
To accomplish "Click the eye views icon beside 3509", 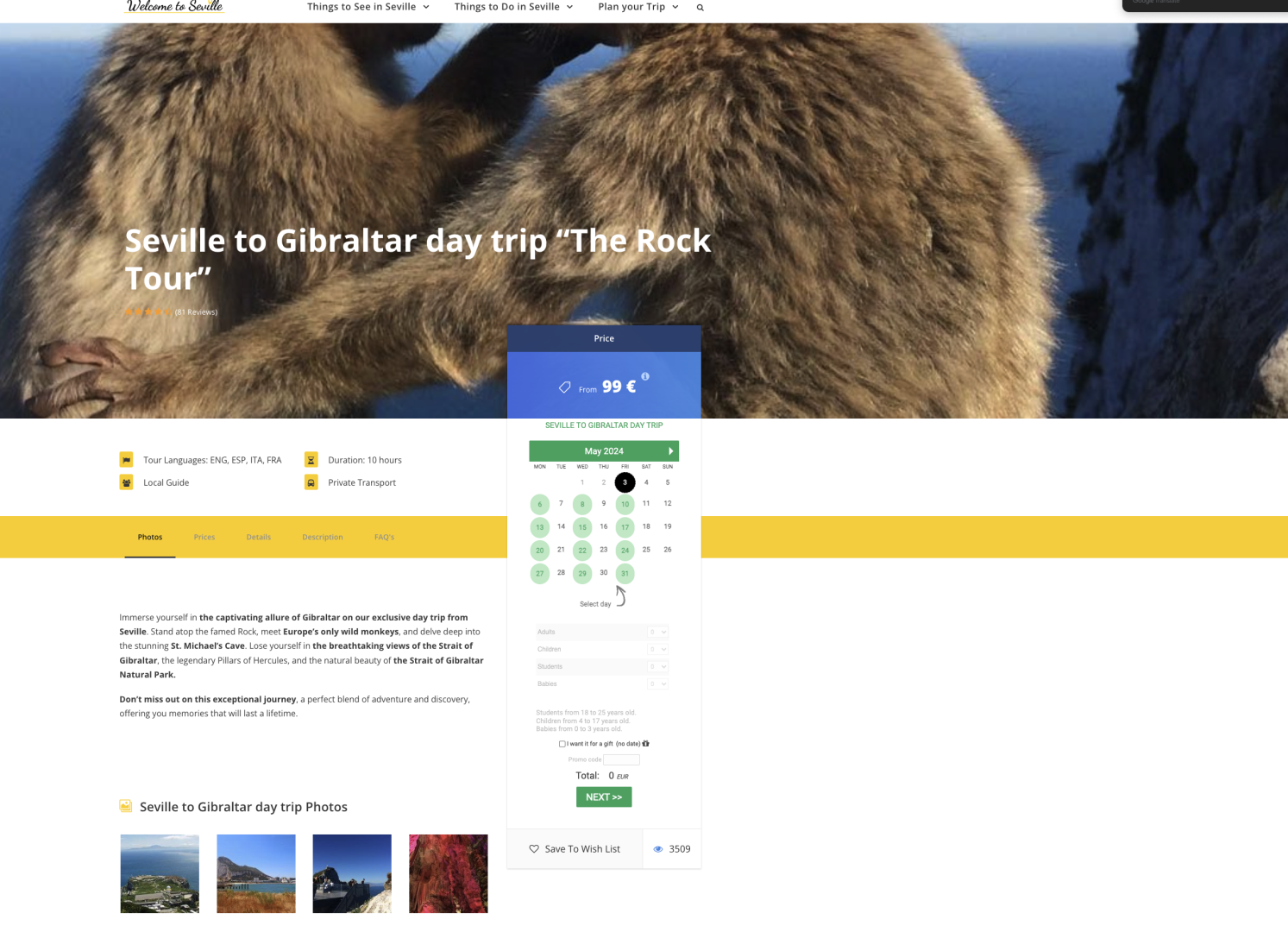I will click(658, 849).
